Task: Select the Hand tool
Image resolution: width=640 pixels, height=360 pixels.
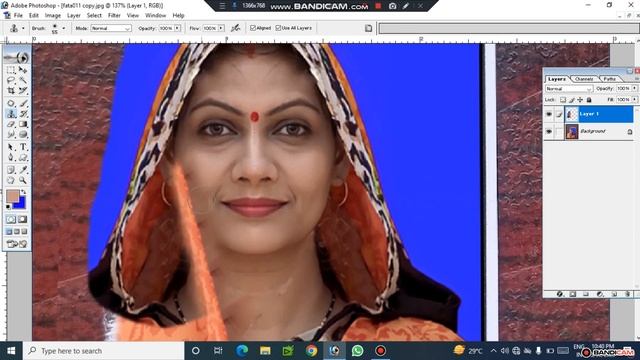Action: tap(11, 180)
